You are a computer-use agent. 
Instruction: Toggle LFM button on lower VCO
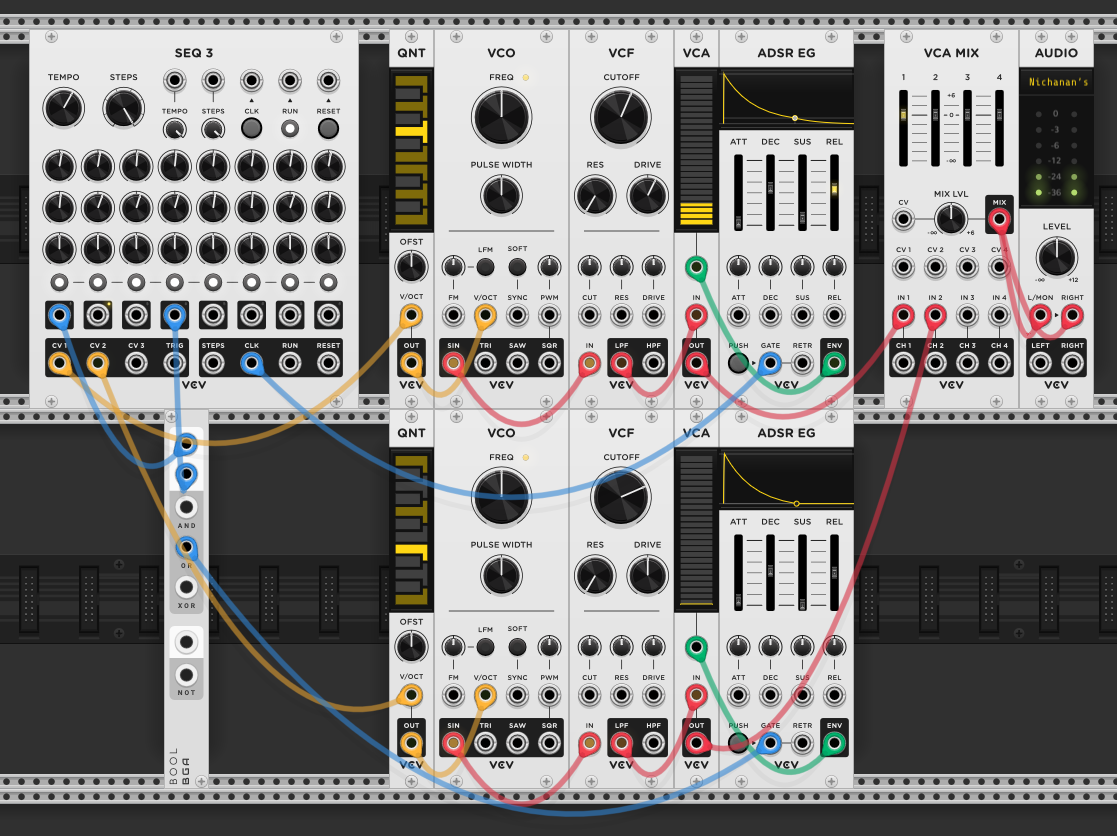click(485, 647)
